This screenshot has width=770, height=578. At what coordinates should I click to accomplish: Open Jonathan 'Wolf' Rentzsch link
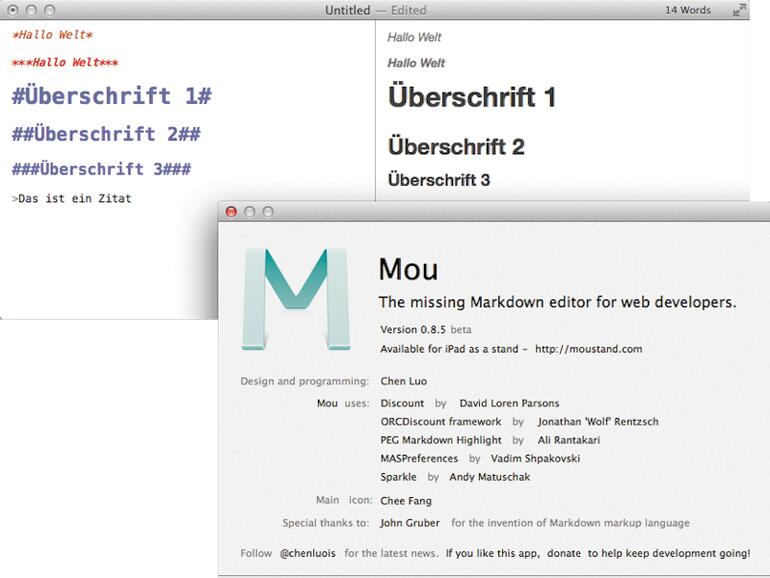pyautogui.click(x=598, y=421)
